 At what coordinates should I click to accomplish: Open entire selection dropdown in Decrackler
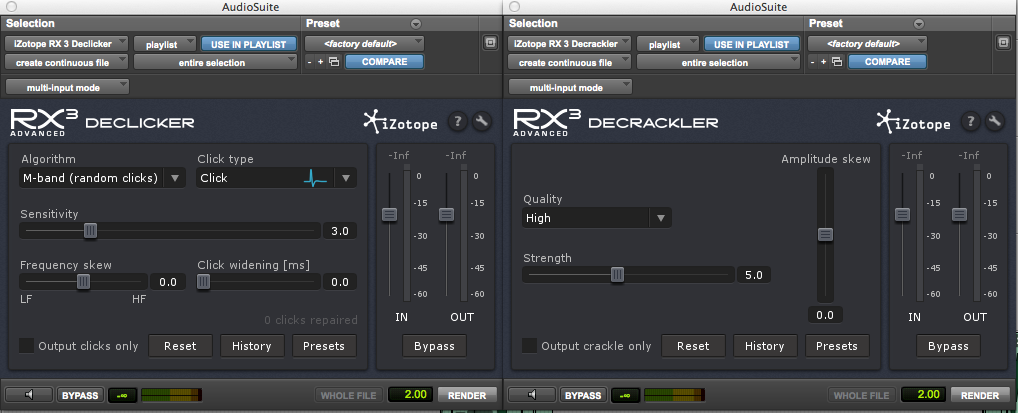tap(719, 63)
